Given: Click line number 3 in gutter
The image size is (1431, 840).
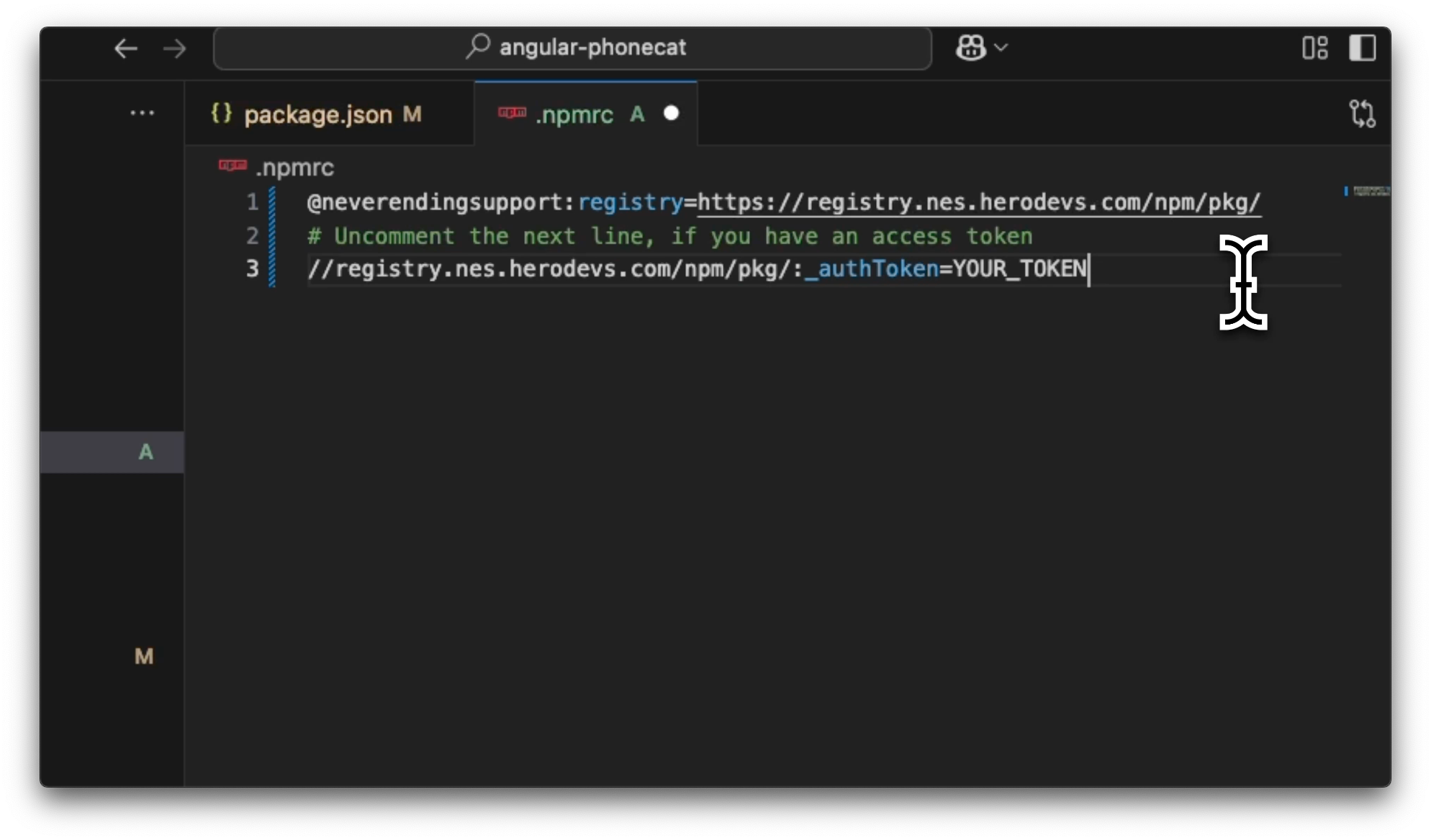Looking at the screenshot, I should click(x=252, y=268).
